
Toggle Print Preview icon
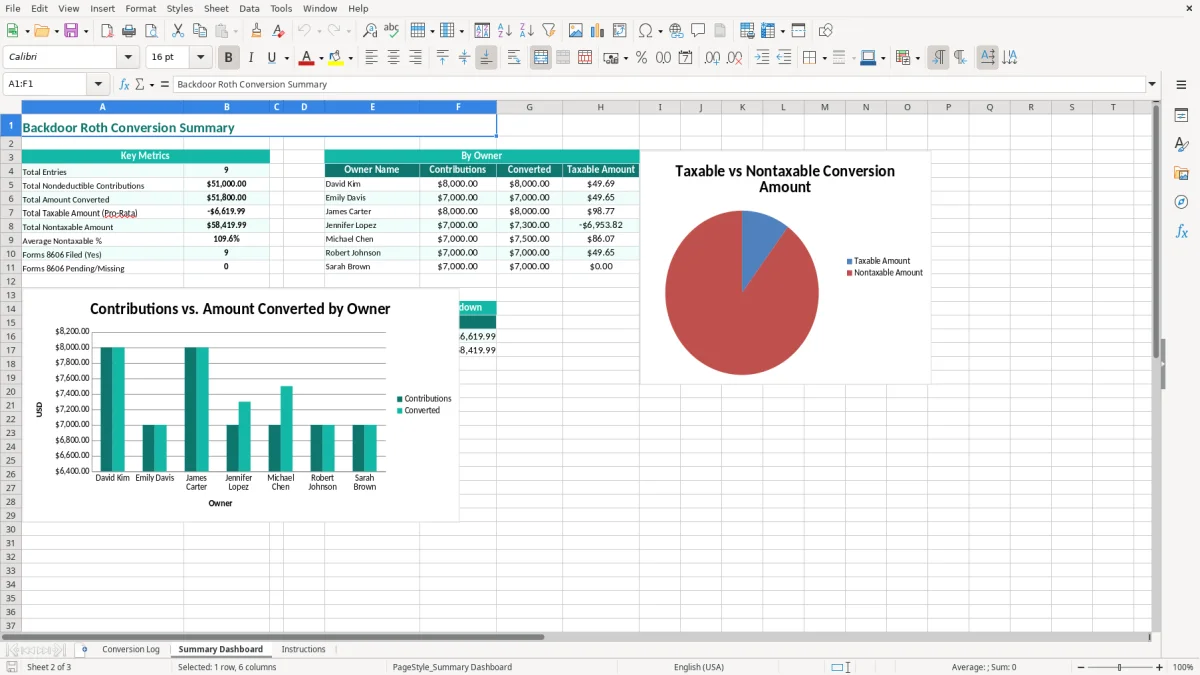pos(151,31)
